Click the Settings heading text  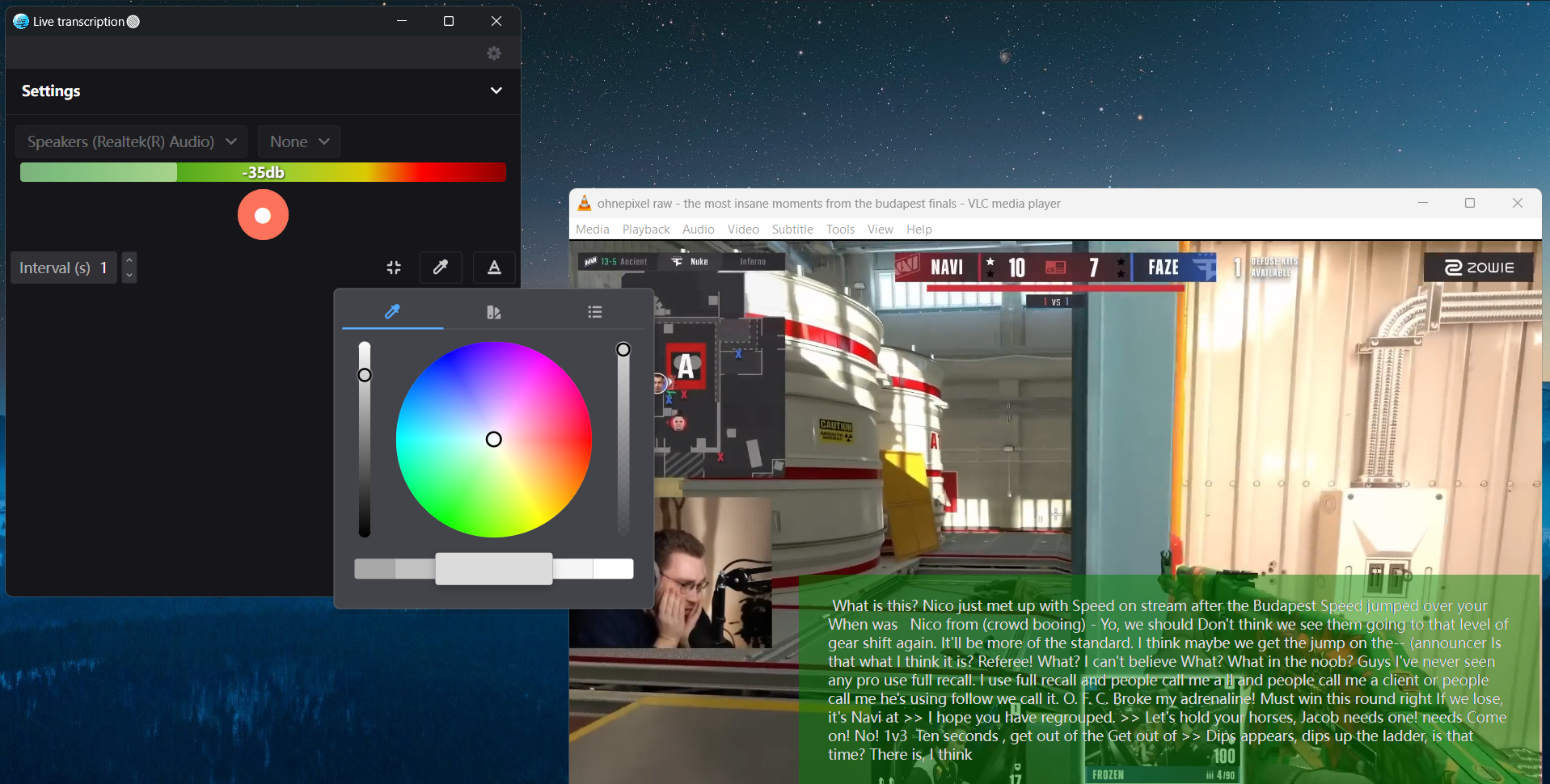(51, 91)
